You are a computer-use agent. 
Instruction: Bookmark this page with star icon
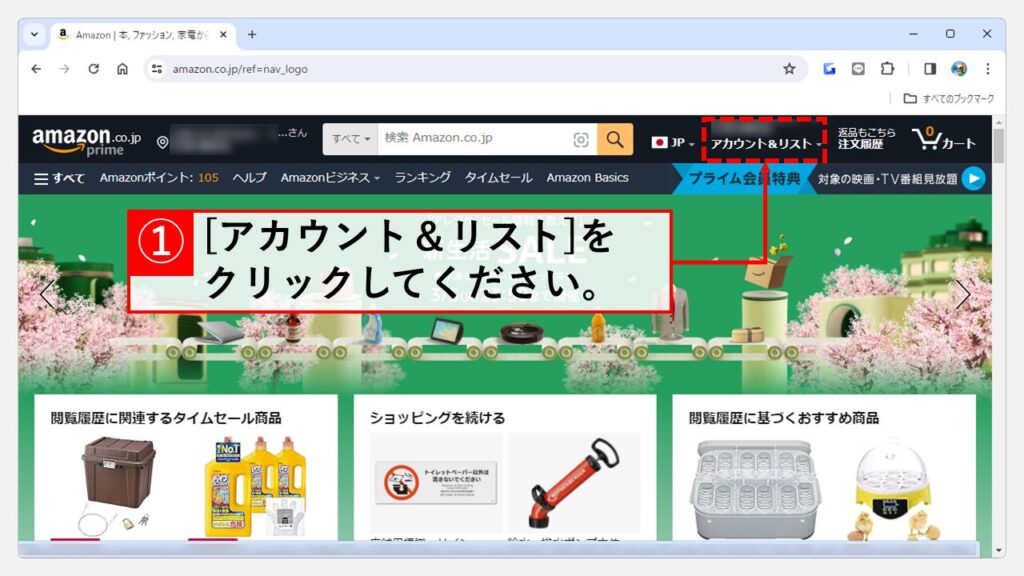tap(789, 69)
